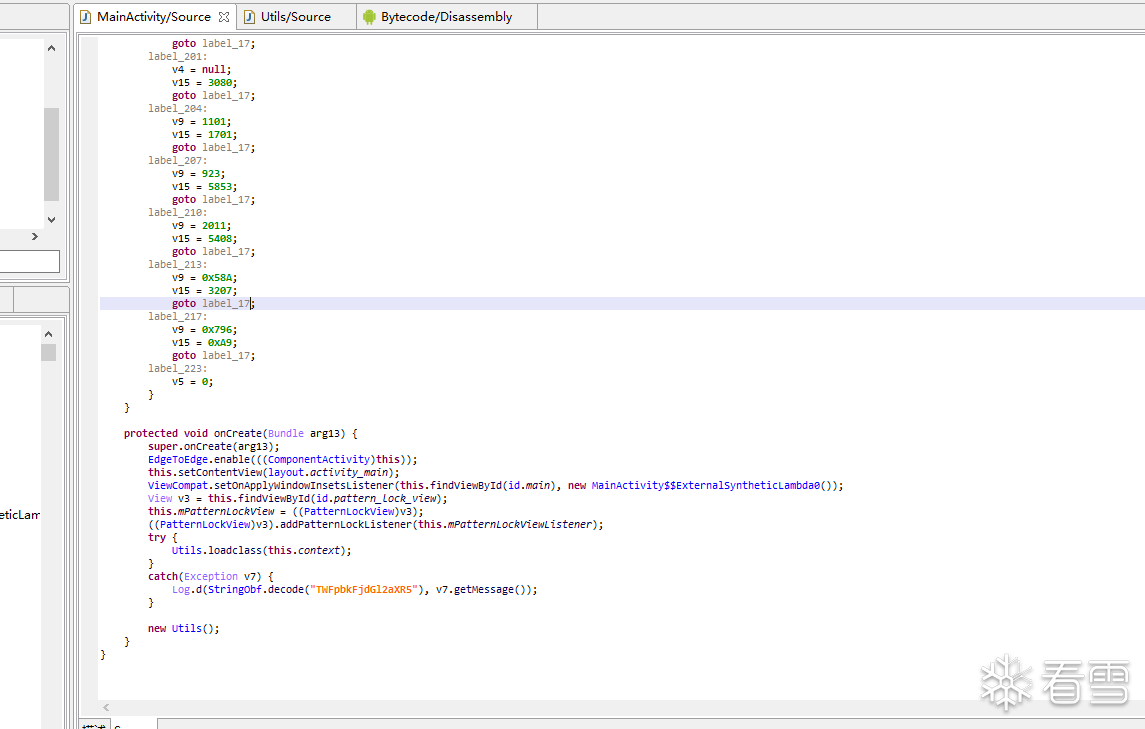The width and height of the screenshot is (1145, 729).
Task: Click the ViewCompat.setOnApplyWindowInsetsListener line
Action: point(495,486)
